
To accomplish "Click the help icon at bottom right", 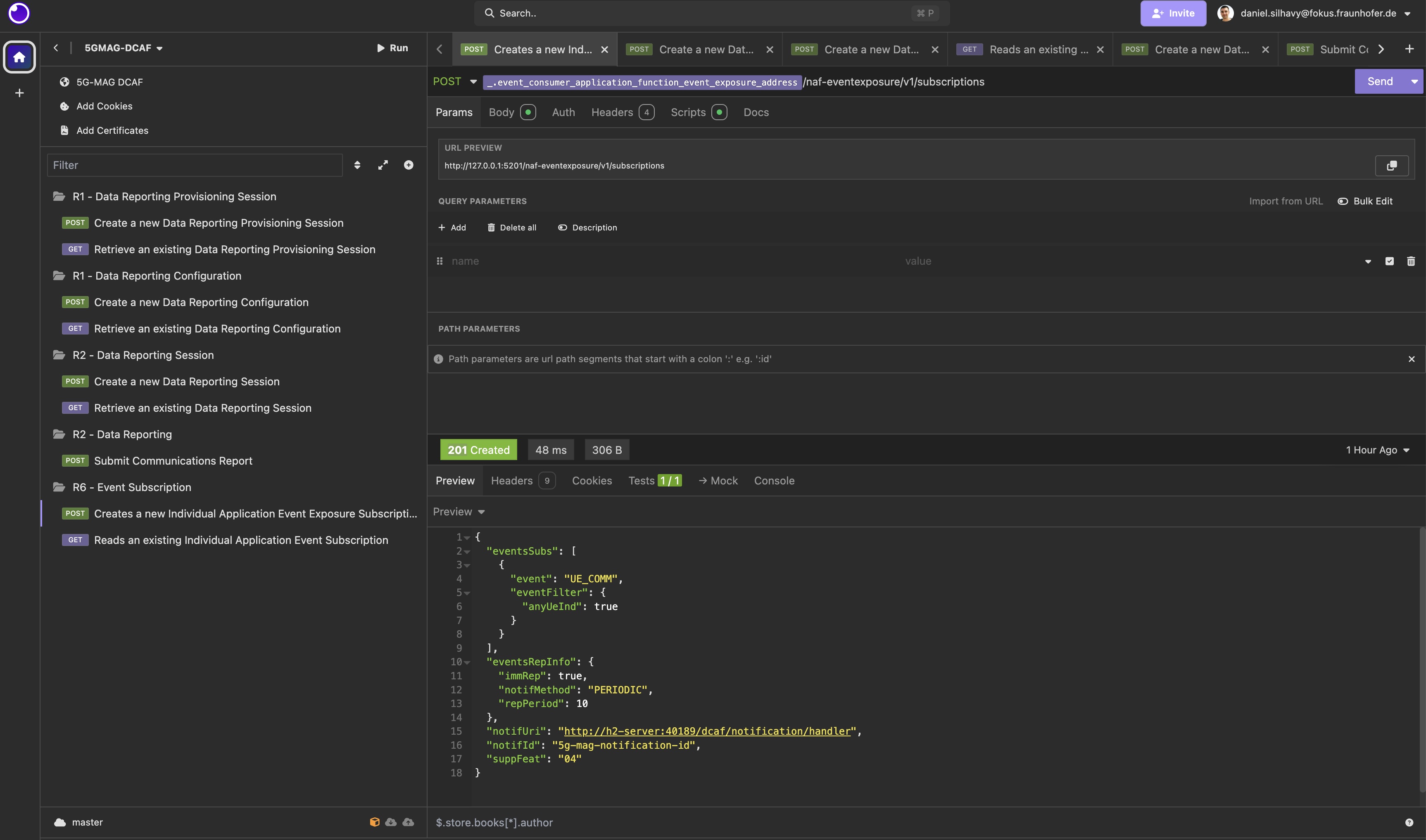I will point(1409,823).
